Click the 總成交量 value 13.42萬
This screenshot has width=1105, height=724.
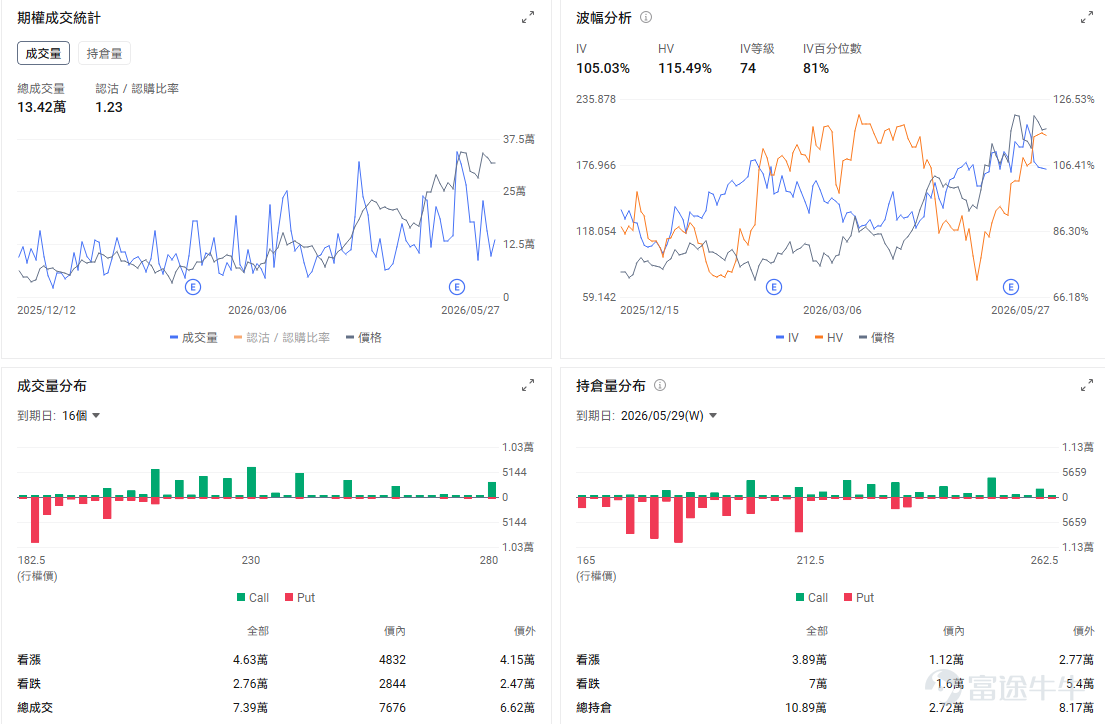(x=42, y=107)
